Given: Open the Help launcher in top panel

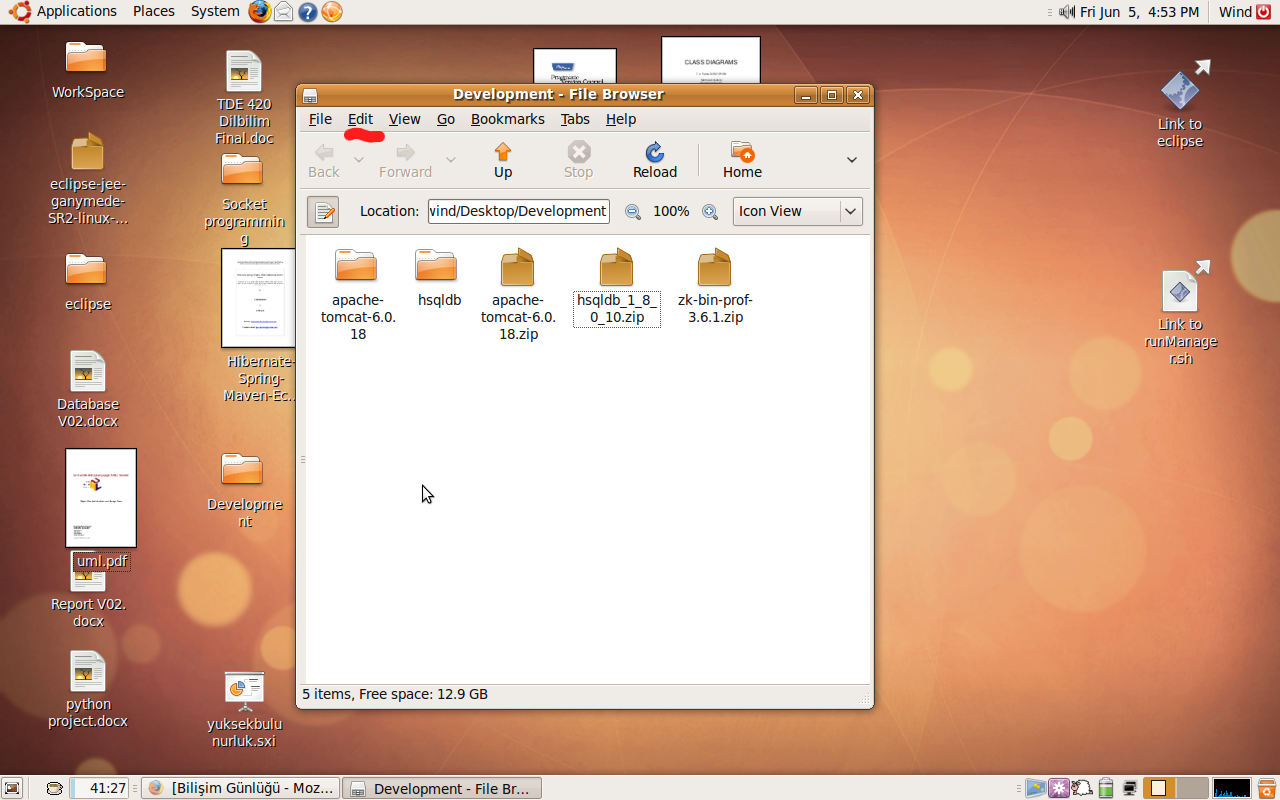Looking at the screenshot, I should point(308,11).
